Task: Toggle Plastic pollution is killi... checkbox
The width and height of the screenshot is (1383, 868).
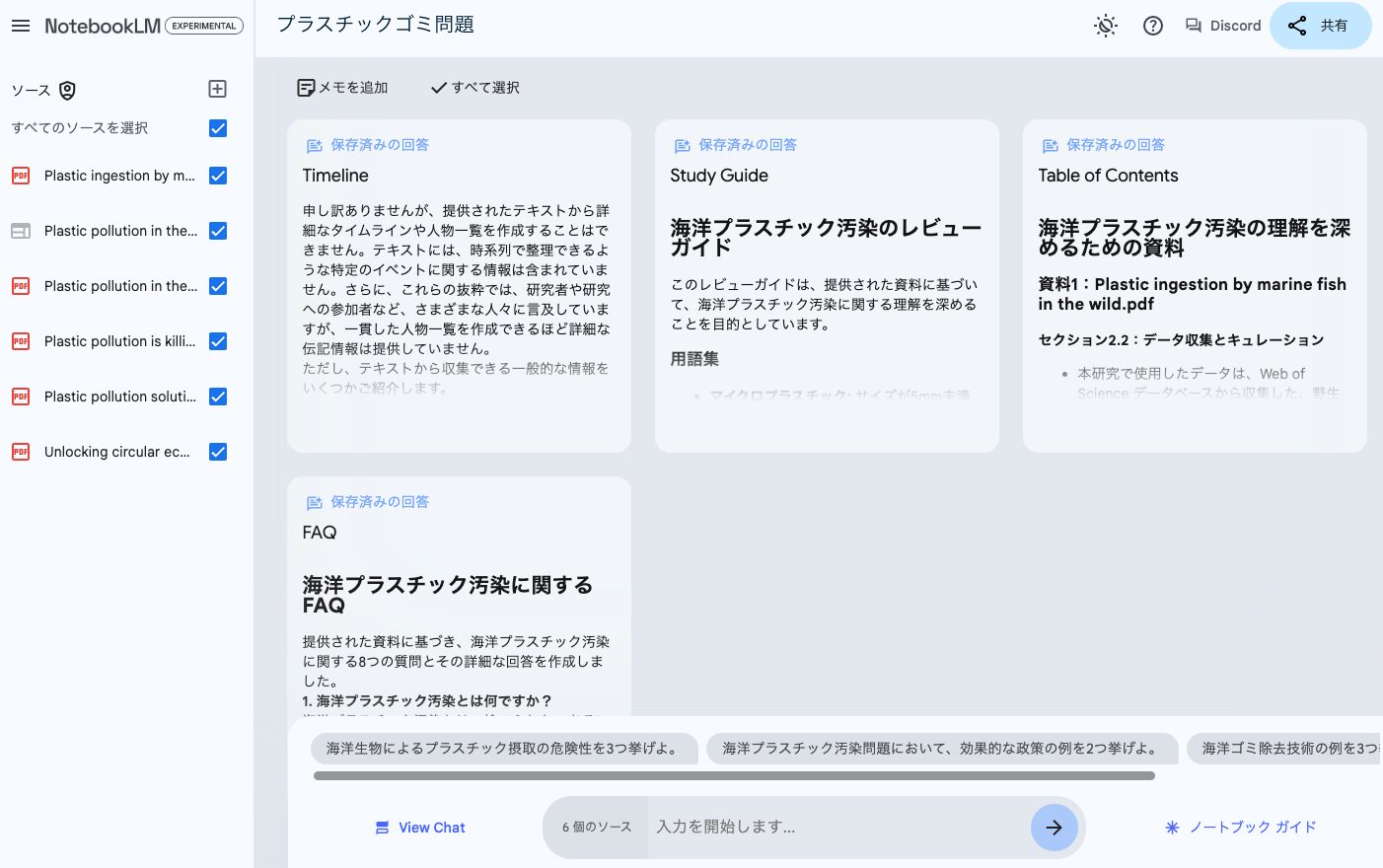Action: click(218, 341)
